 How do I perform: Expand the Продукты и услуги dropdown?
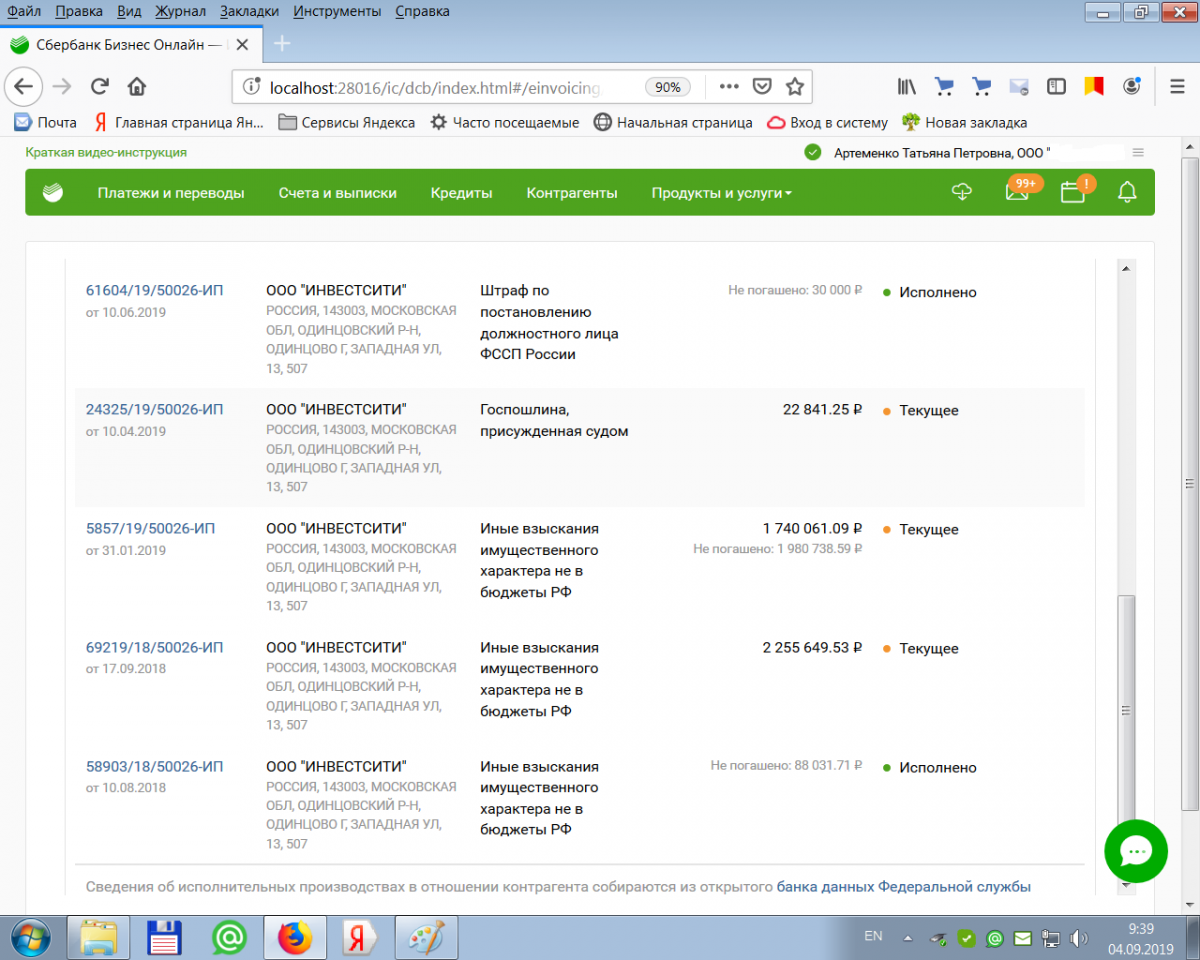point(721,193)
